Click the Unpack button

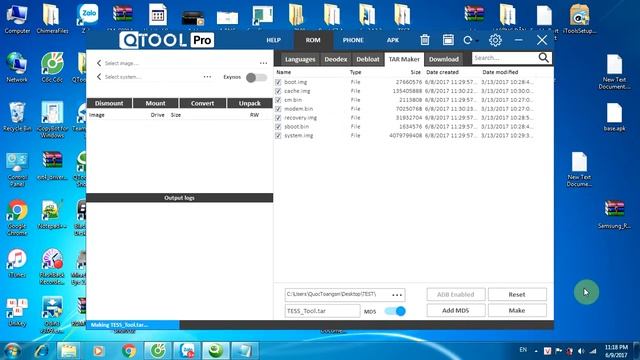coord(250,103)
